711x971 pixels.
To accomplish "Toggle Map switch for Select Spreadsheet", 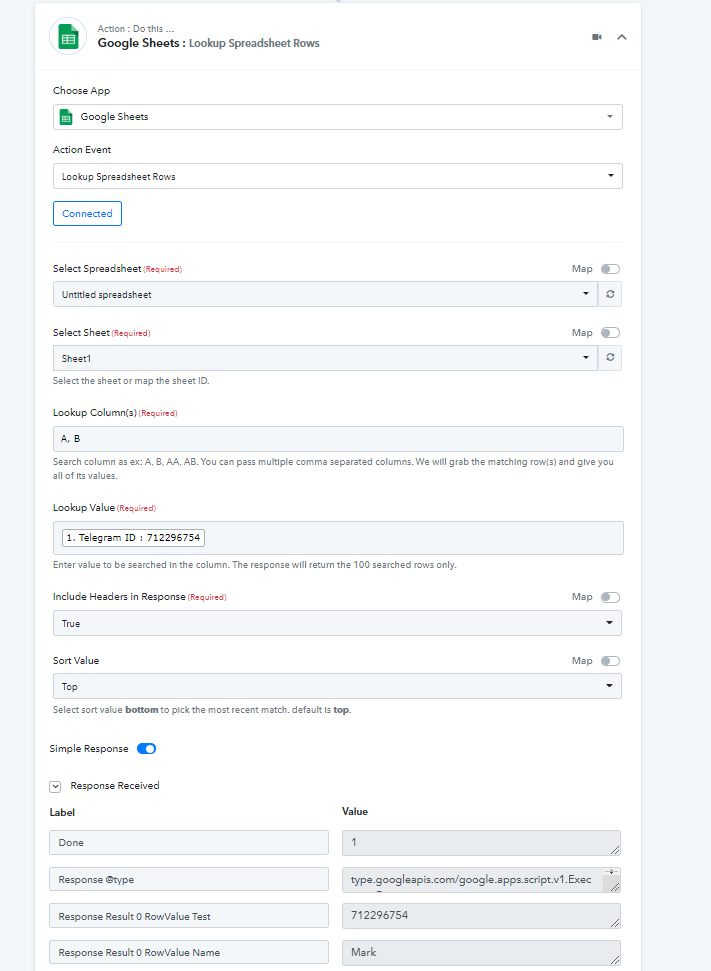I will coord(610,269).
